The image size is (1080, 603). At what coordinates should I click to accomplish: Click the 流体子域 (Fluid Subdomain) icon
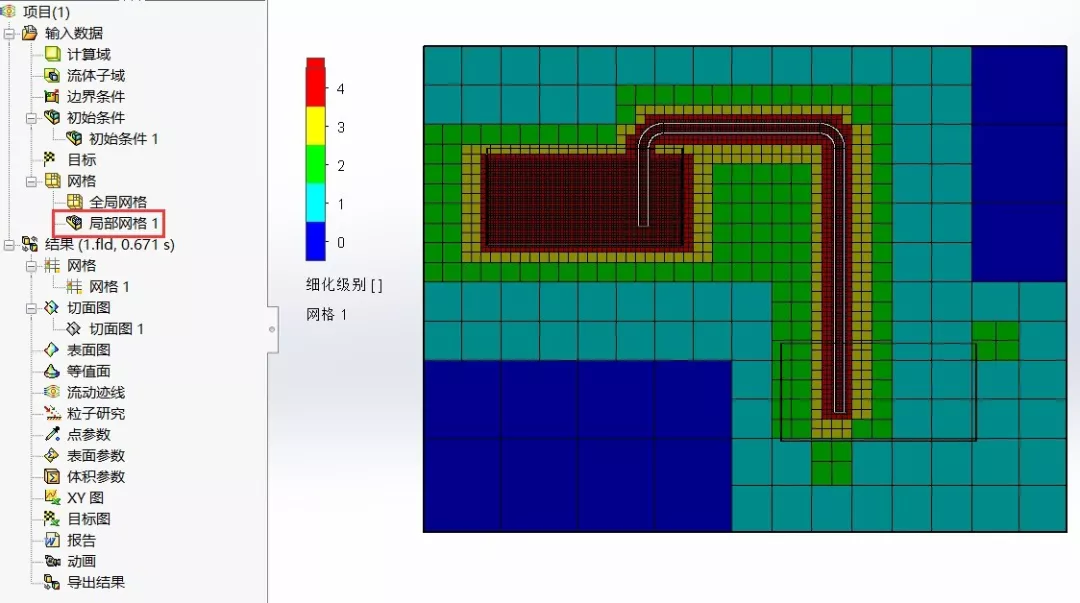point(50,75)
